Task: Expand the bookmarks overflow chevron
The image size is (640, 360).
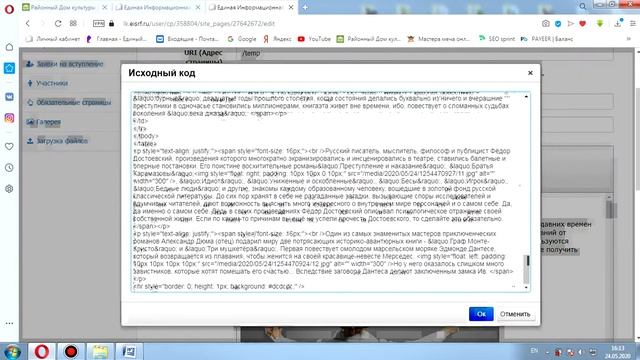Action: tap(629, 39)
